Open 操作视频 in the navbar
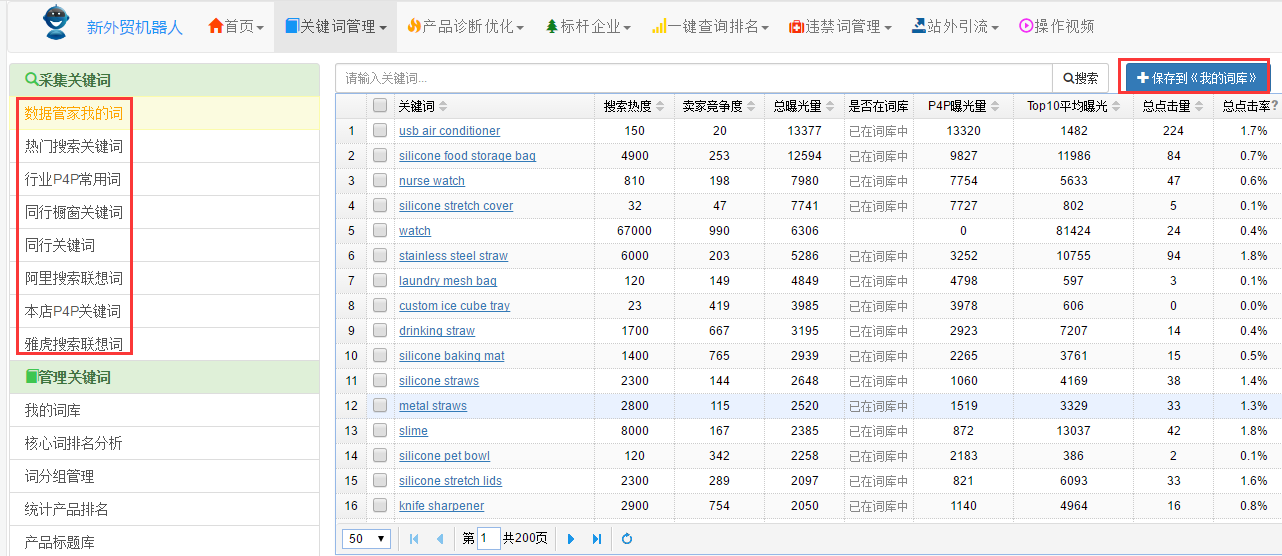 click(x=1056, y=27)
